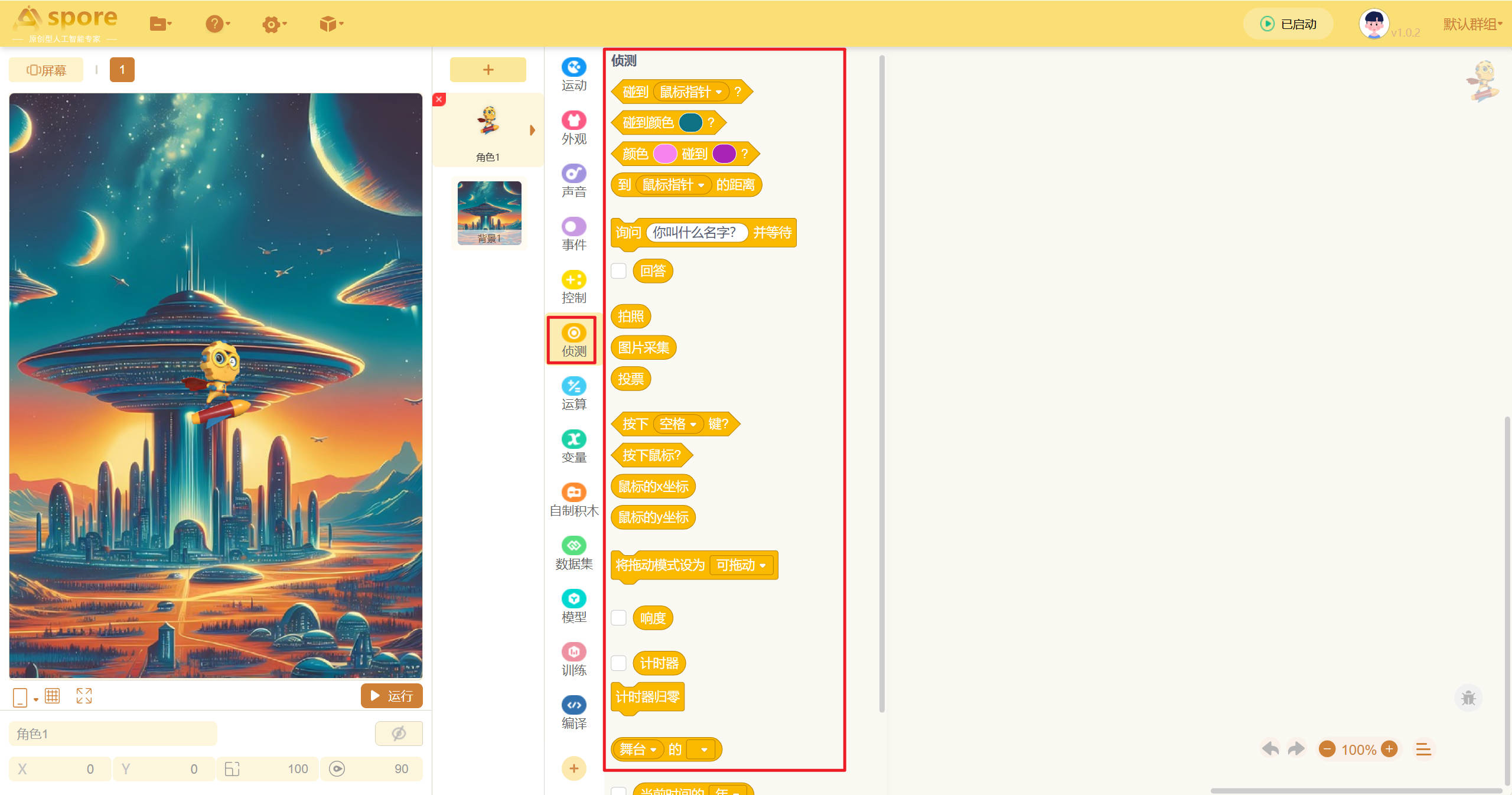Open the 默认群组 group dropdown
1512x795 pixels.
[x=1472, y=24]
